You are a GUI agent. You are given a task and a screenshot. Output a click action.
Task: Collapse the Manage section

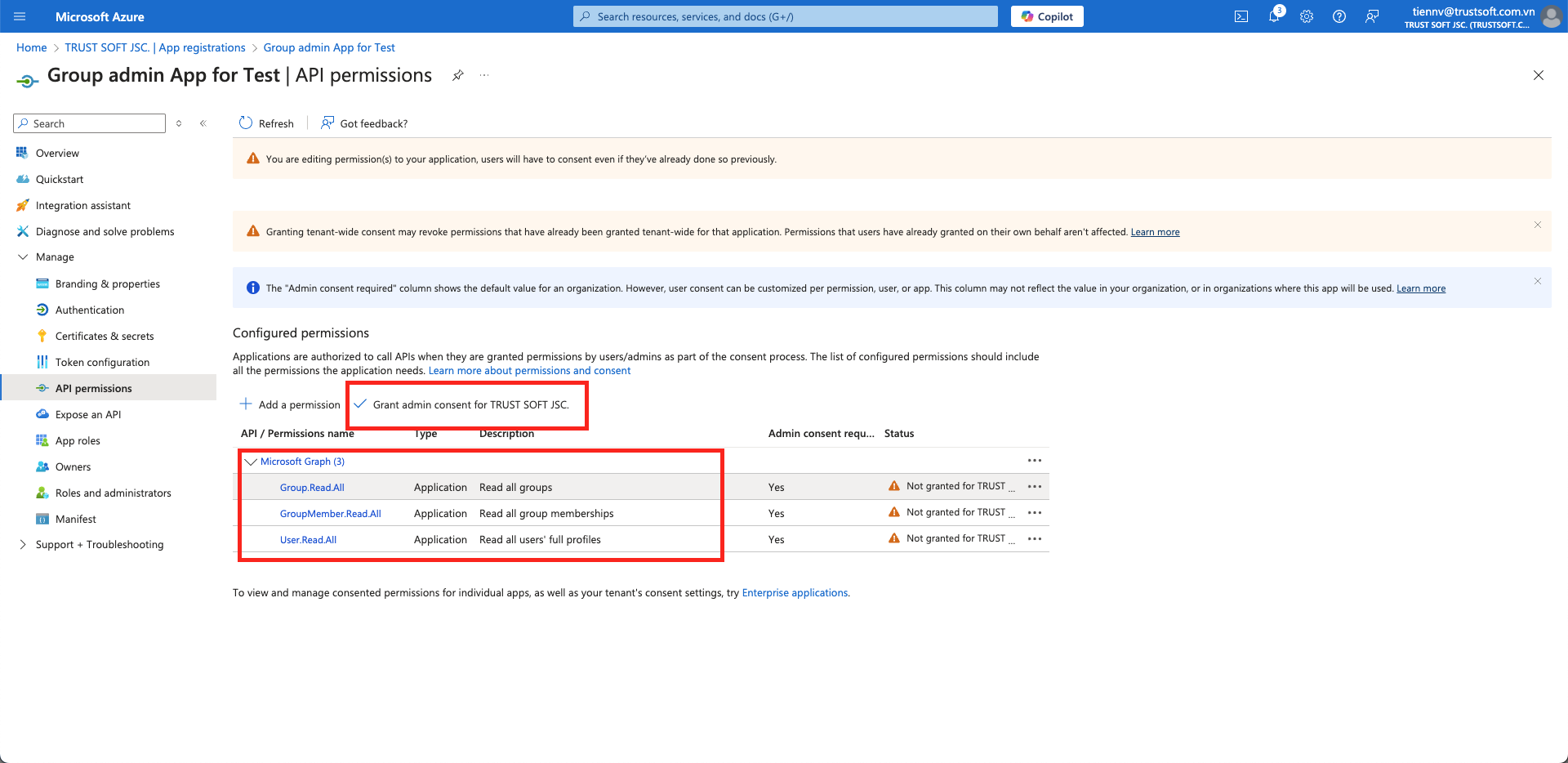pos(23,257)
